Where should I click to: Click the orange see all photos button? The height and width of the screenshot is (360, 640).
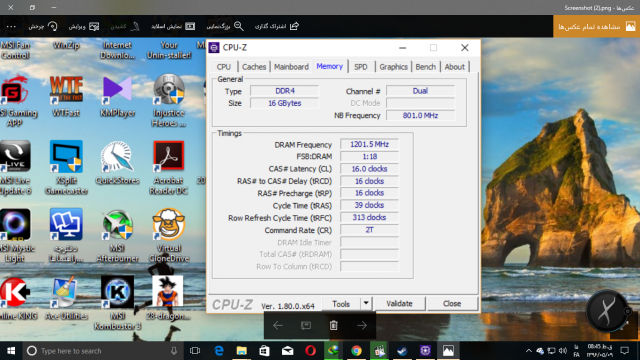[x=596, y=27]
